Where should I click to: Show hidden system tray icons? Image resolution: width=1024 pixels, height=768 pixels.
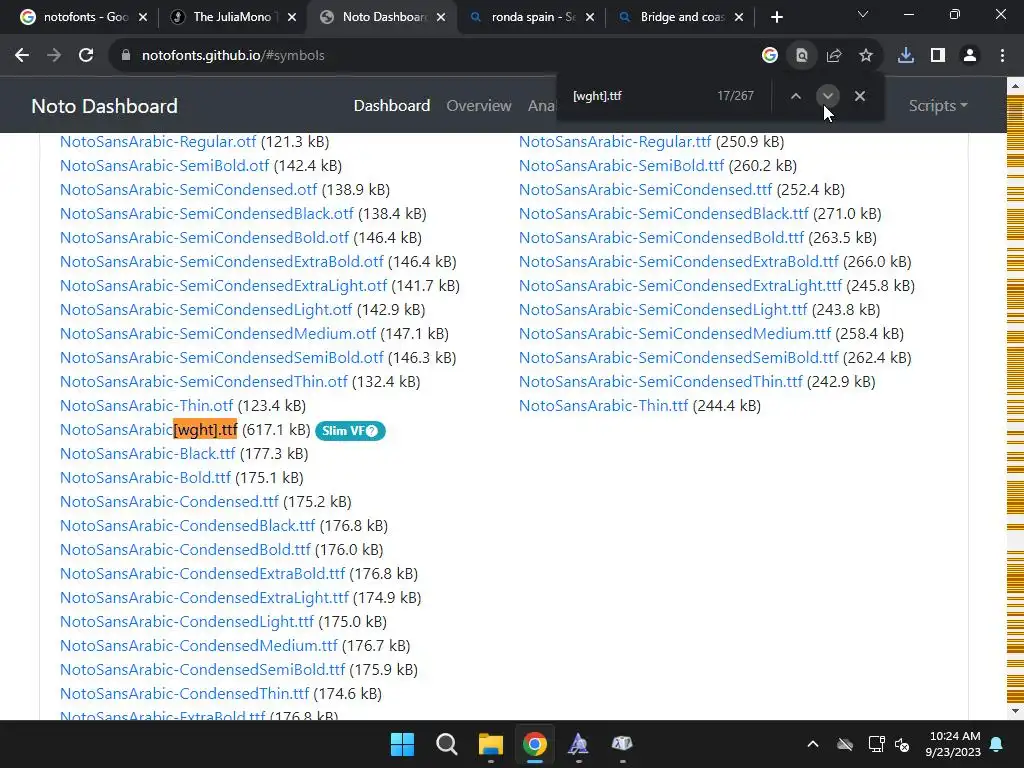(x=812, y=744)
